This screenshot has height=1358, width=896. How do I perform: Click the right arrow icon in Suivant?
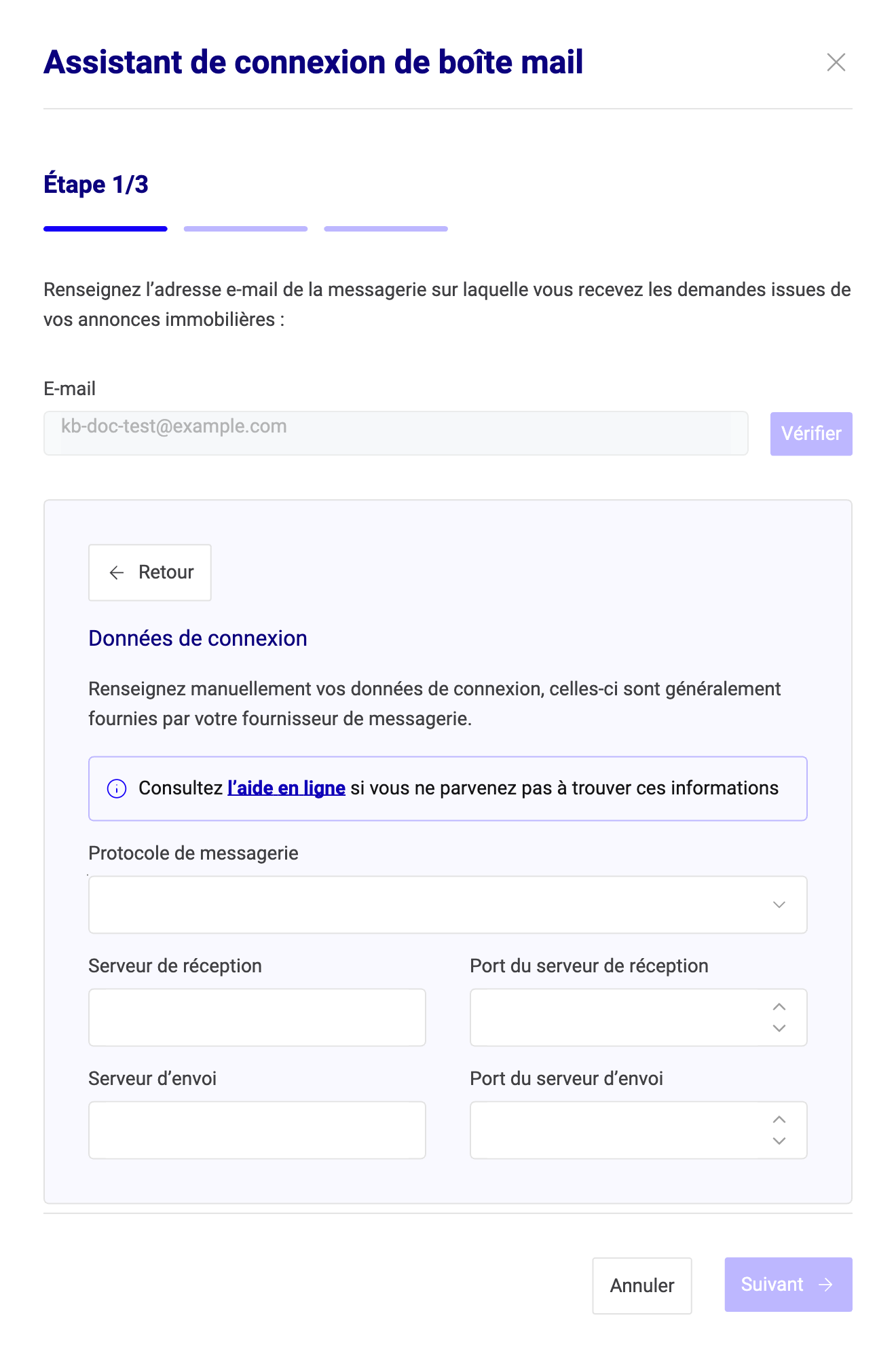coord(825,1285)
